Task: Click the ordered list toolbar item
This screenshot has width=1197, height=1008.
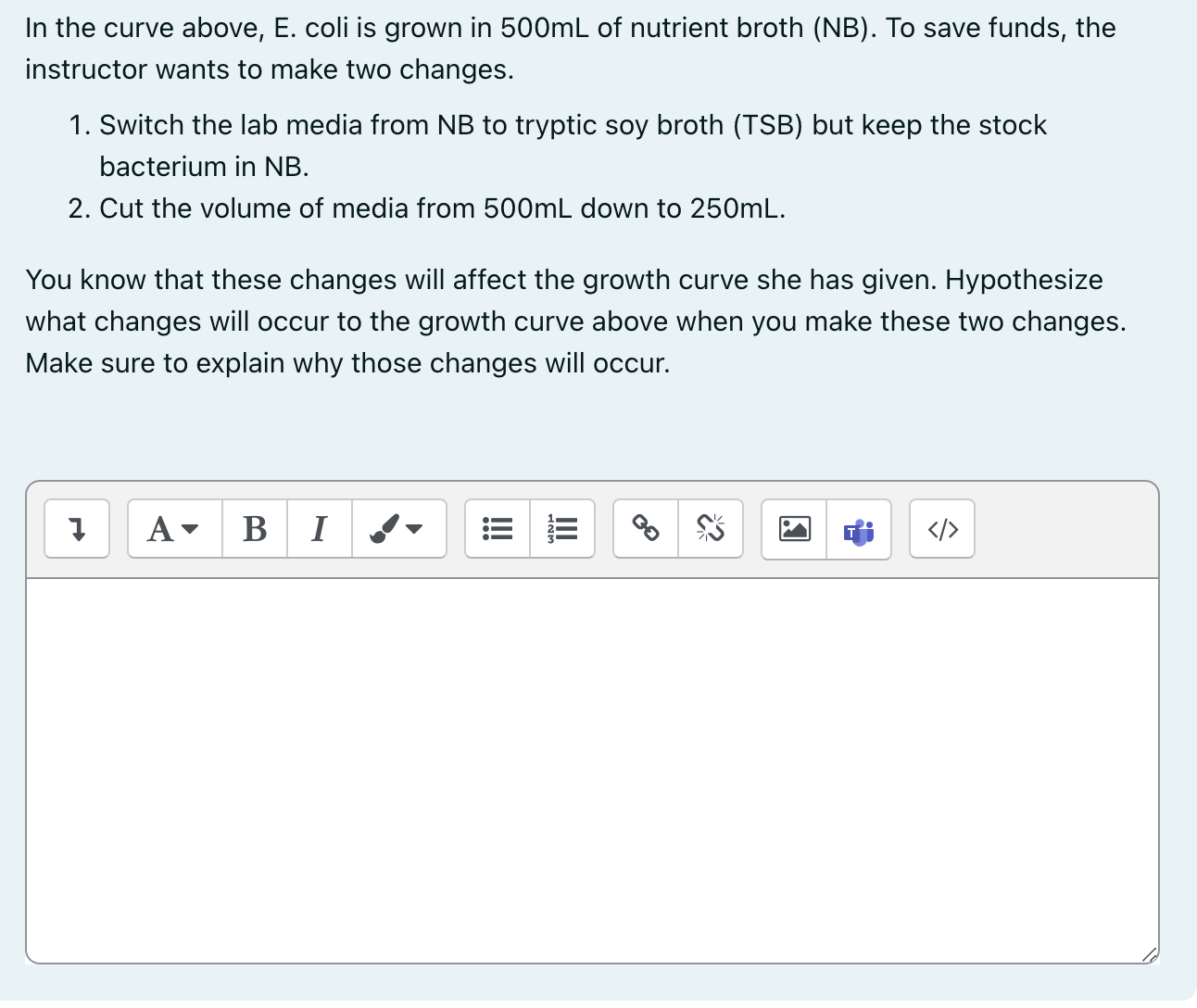Action: [562, 529]
